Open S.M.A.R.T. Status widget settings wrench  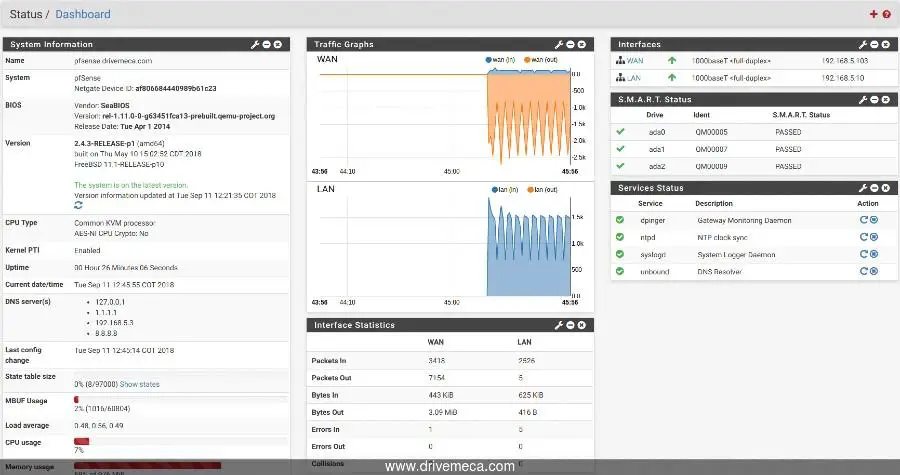coord(863,99)
